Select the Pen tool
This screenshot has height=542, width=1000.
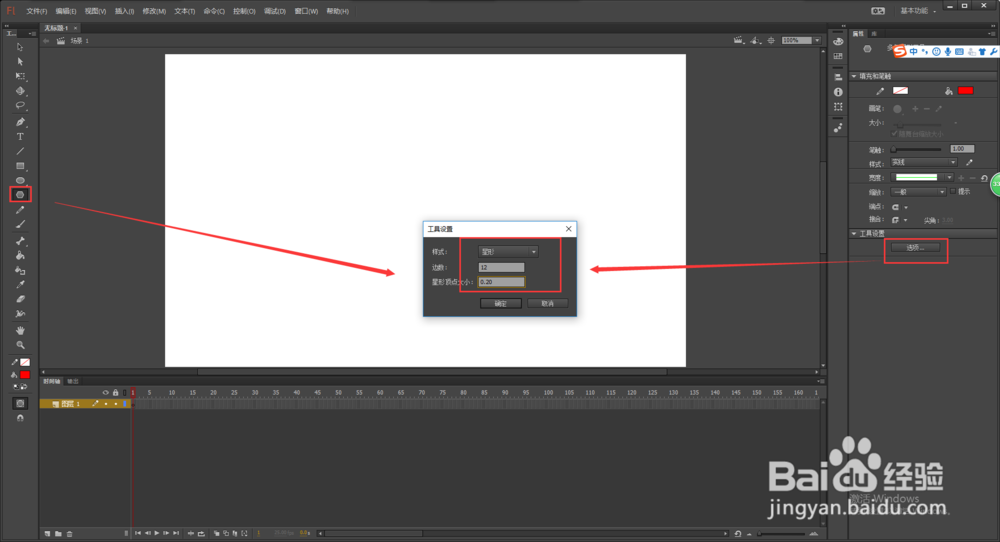[x=20, y=122]
